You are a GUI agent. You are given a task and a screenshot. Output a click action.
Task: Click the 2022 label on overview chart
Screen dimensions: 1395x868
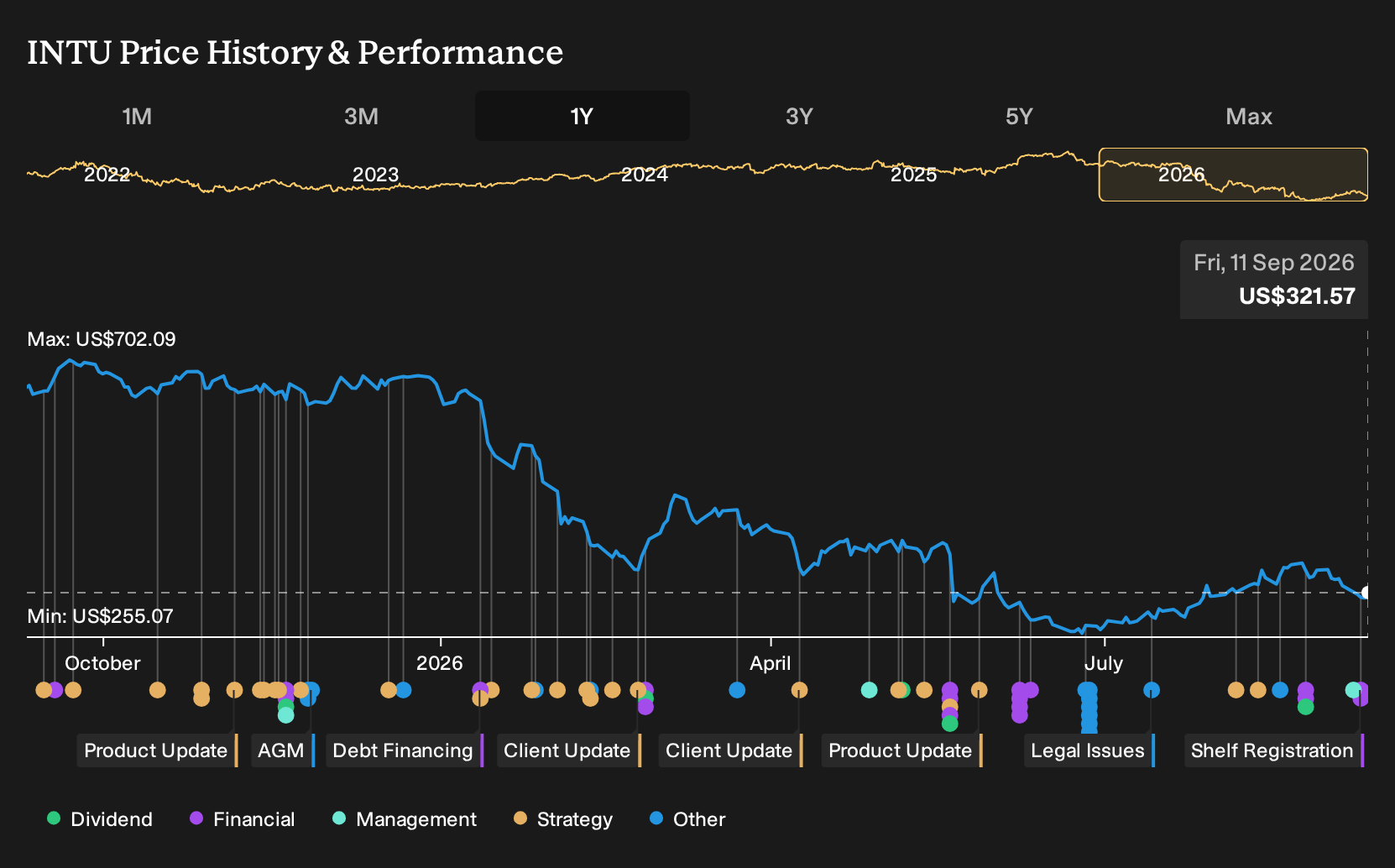coord(107,175)
